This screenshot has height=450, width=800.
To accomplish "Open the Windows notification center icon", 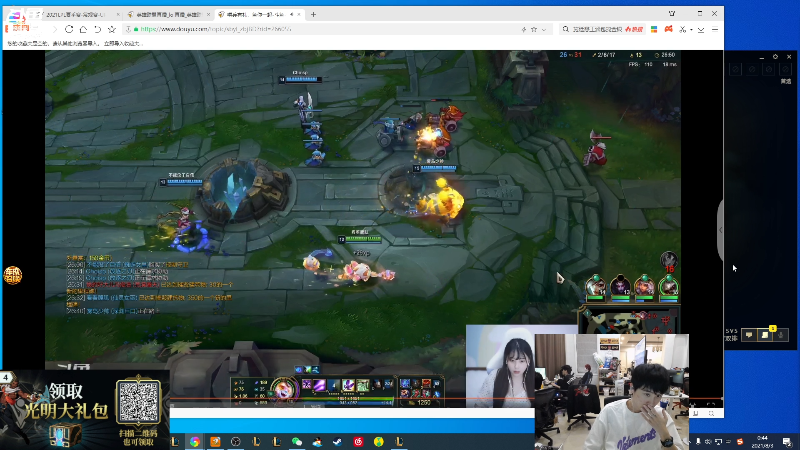I will click(787, 441).
